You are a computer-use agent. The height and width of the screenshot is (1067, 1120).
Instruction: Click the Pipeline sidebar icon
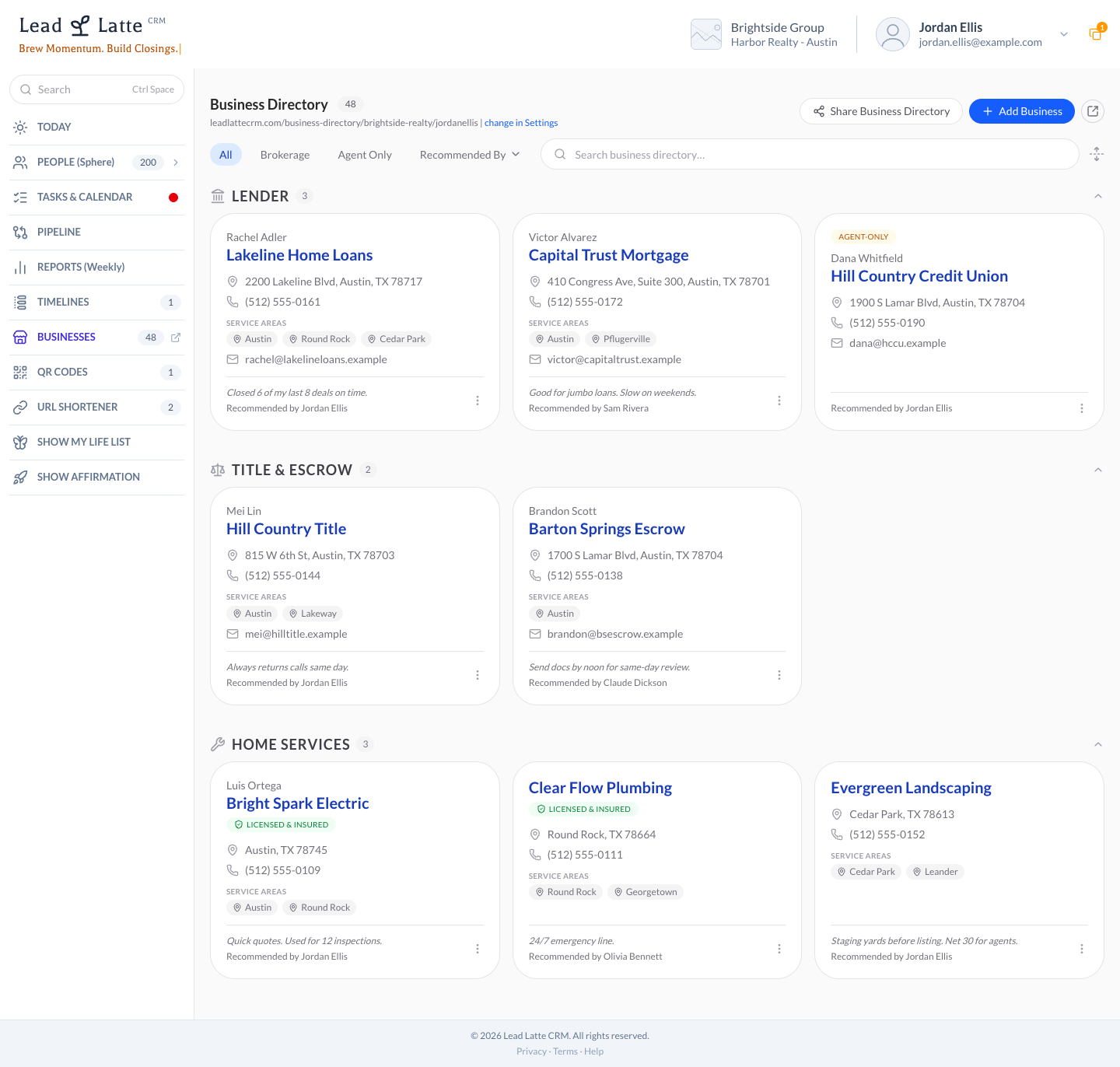click(20, 232)
